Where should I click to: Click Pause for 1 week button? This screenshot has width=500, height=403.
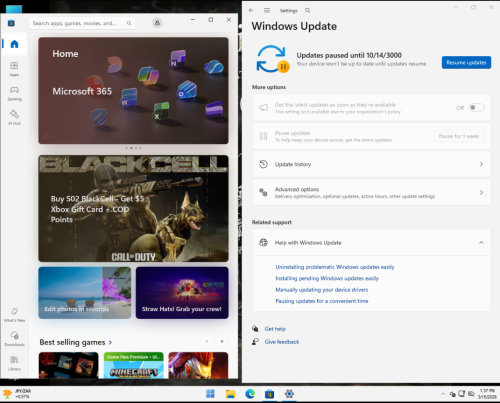(x=459, y=136)
